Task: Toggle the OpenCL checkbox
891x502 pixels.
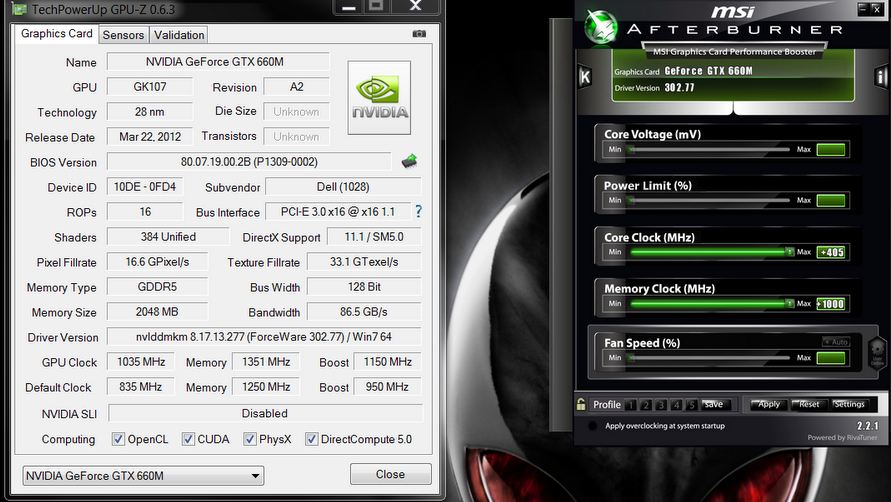Action: click(118, 439)
